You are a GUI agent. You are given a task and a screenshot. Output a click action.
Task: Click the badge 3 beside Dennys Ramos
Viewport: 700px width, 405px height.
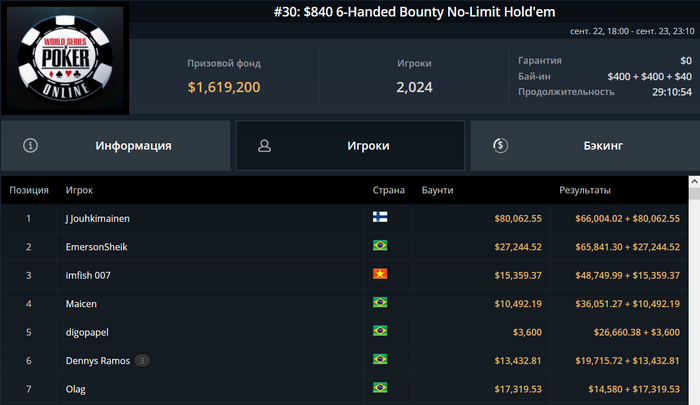pyautogui.click(x=142, y=360)
